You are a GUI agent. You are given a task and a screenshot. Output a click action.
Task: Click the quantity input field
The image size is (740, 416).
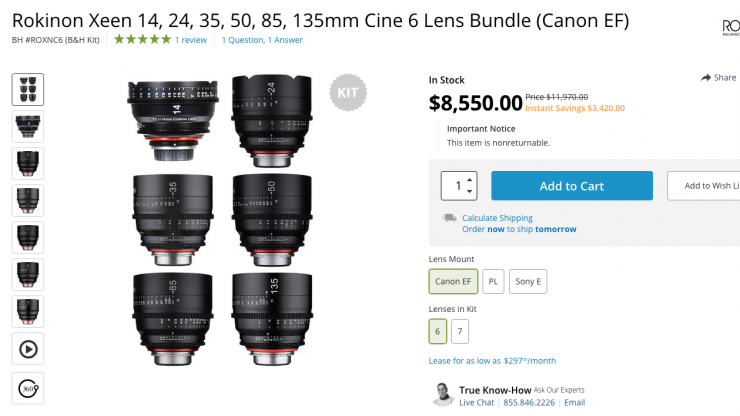tap(456, 186)
